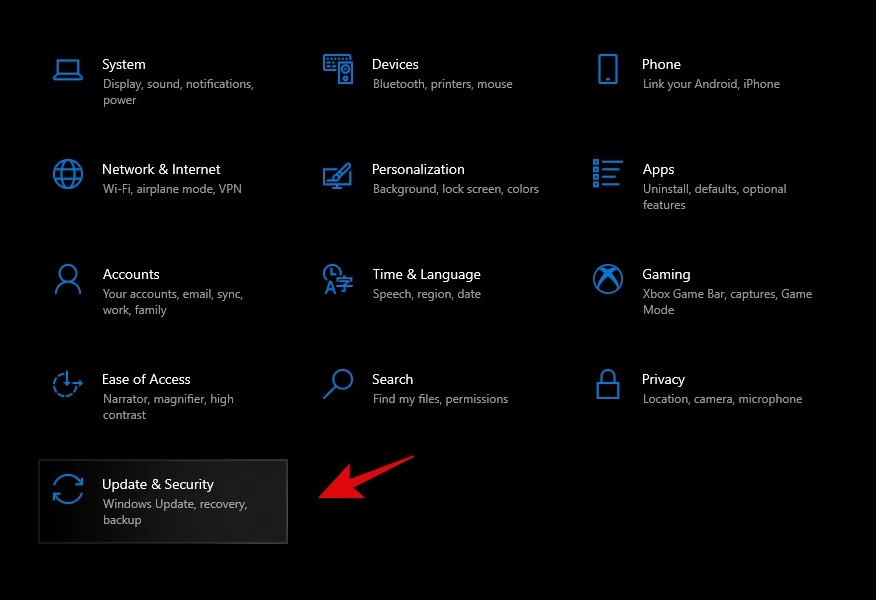Choose the Apps settings title
Screen dimensions: 876x600
(x=658, y=170)
